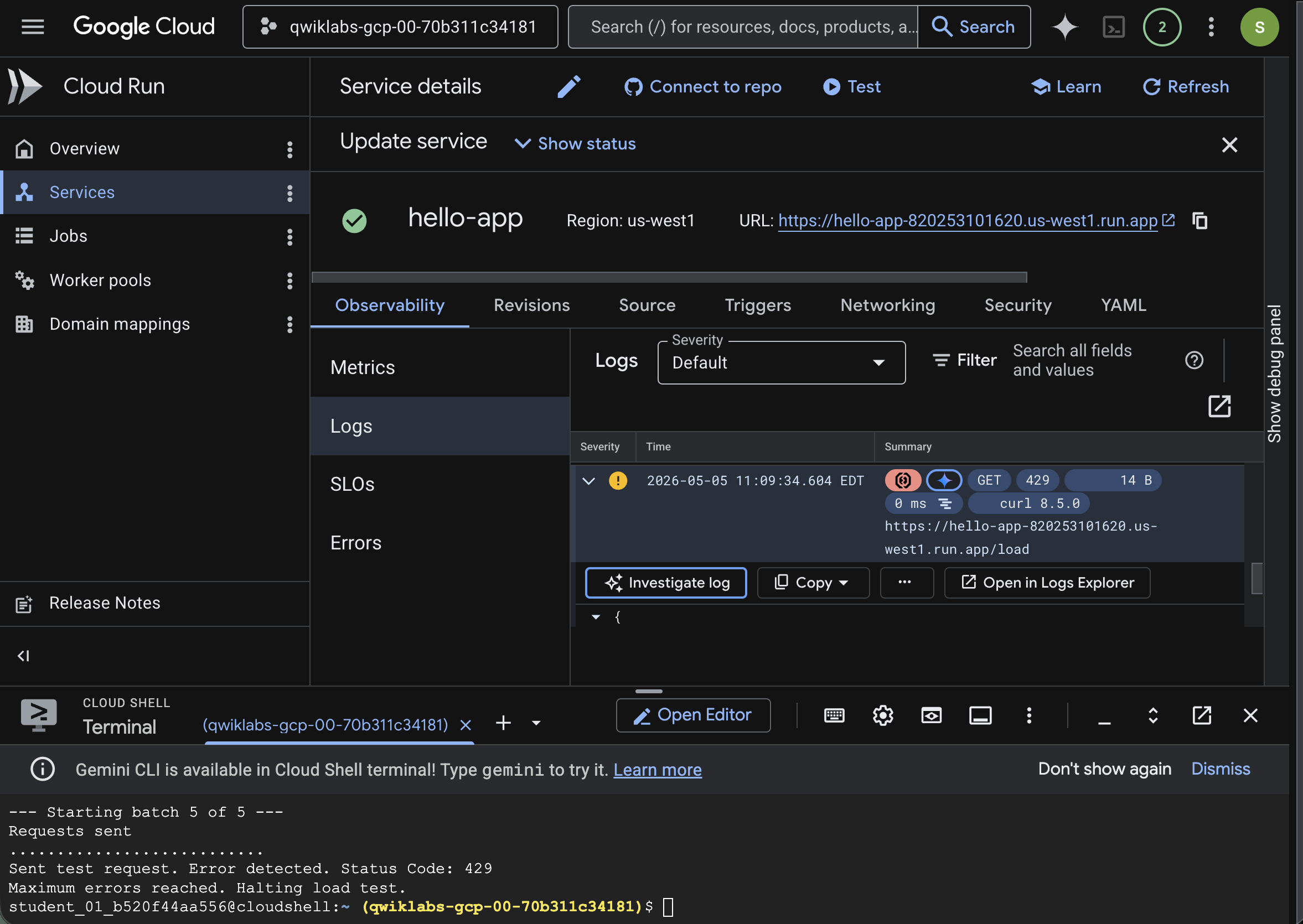This screenshot has height=924, width=1303.
Task: Open new terminal tab dropdown arrow
Action: tap(536, 723)
